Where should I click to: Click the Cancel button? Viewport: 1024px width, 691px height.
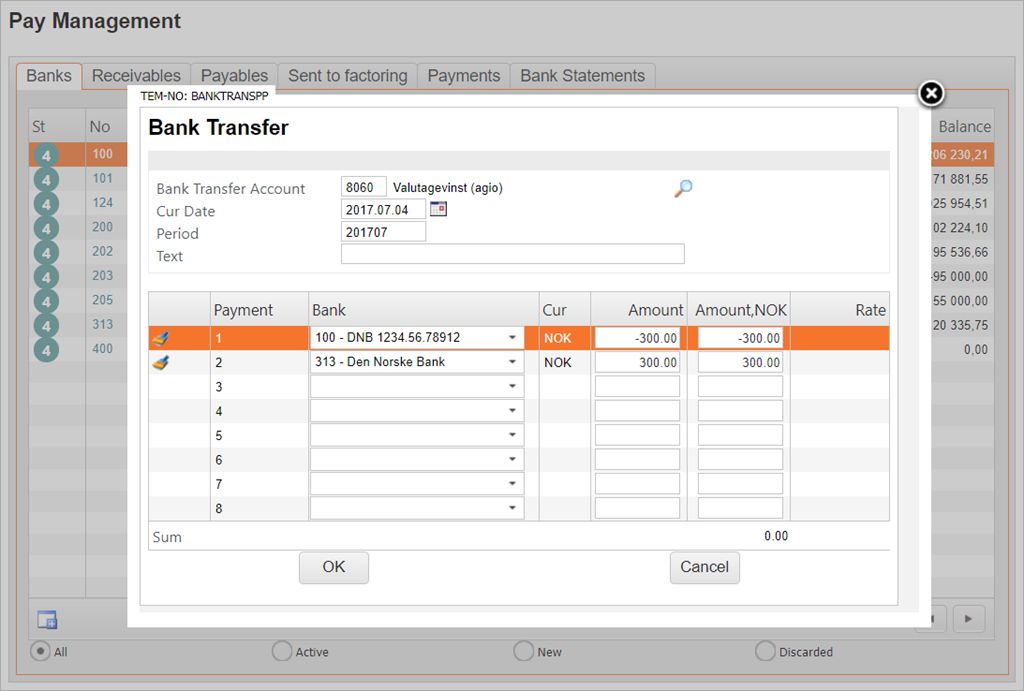tap(704, 567)
